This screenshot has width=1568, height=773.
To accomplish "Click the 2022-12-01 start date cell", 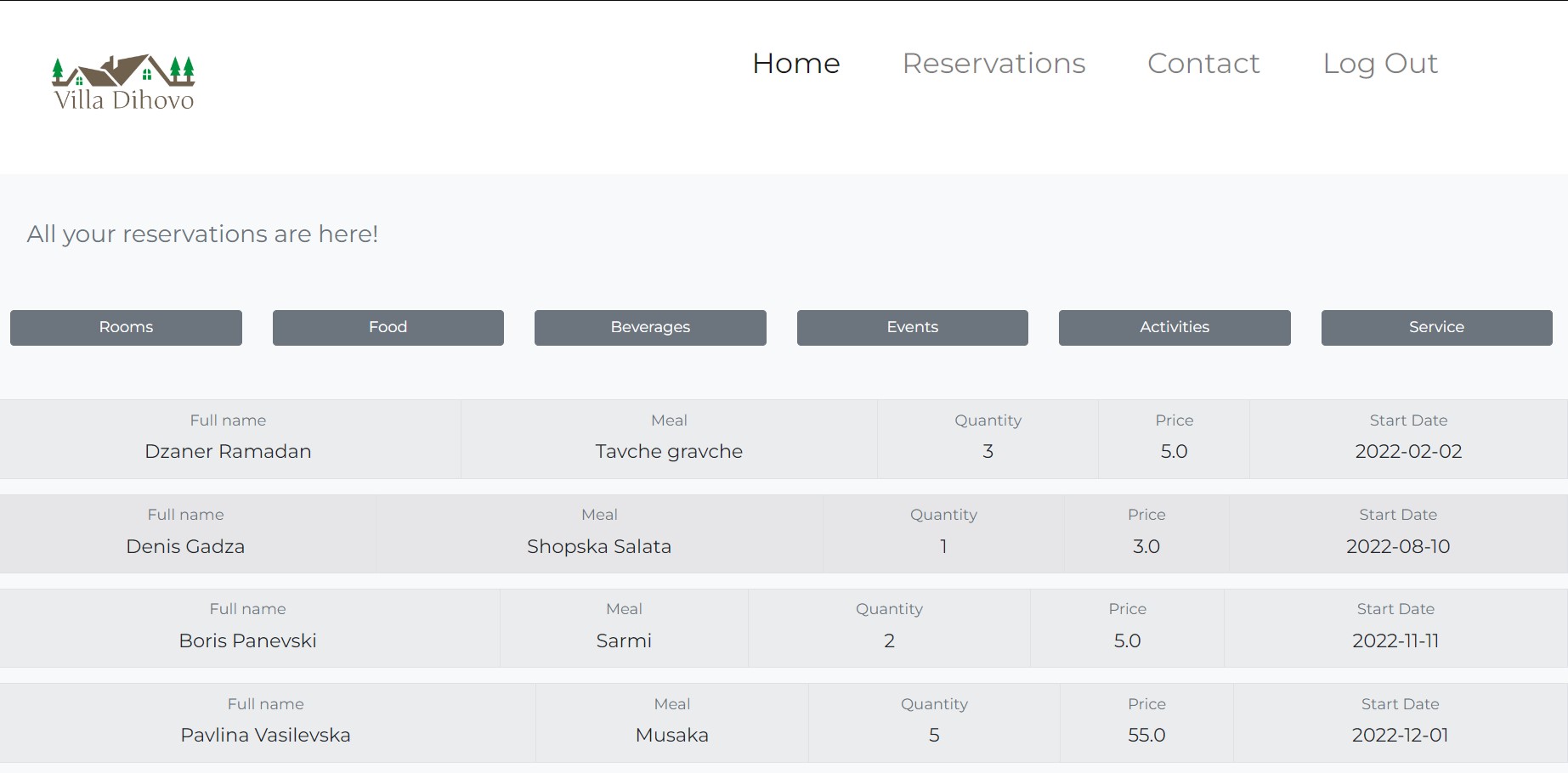I will click(x=1400, y=735).
